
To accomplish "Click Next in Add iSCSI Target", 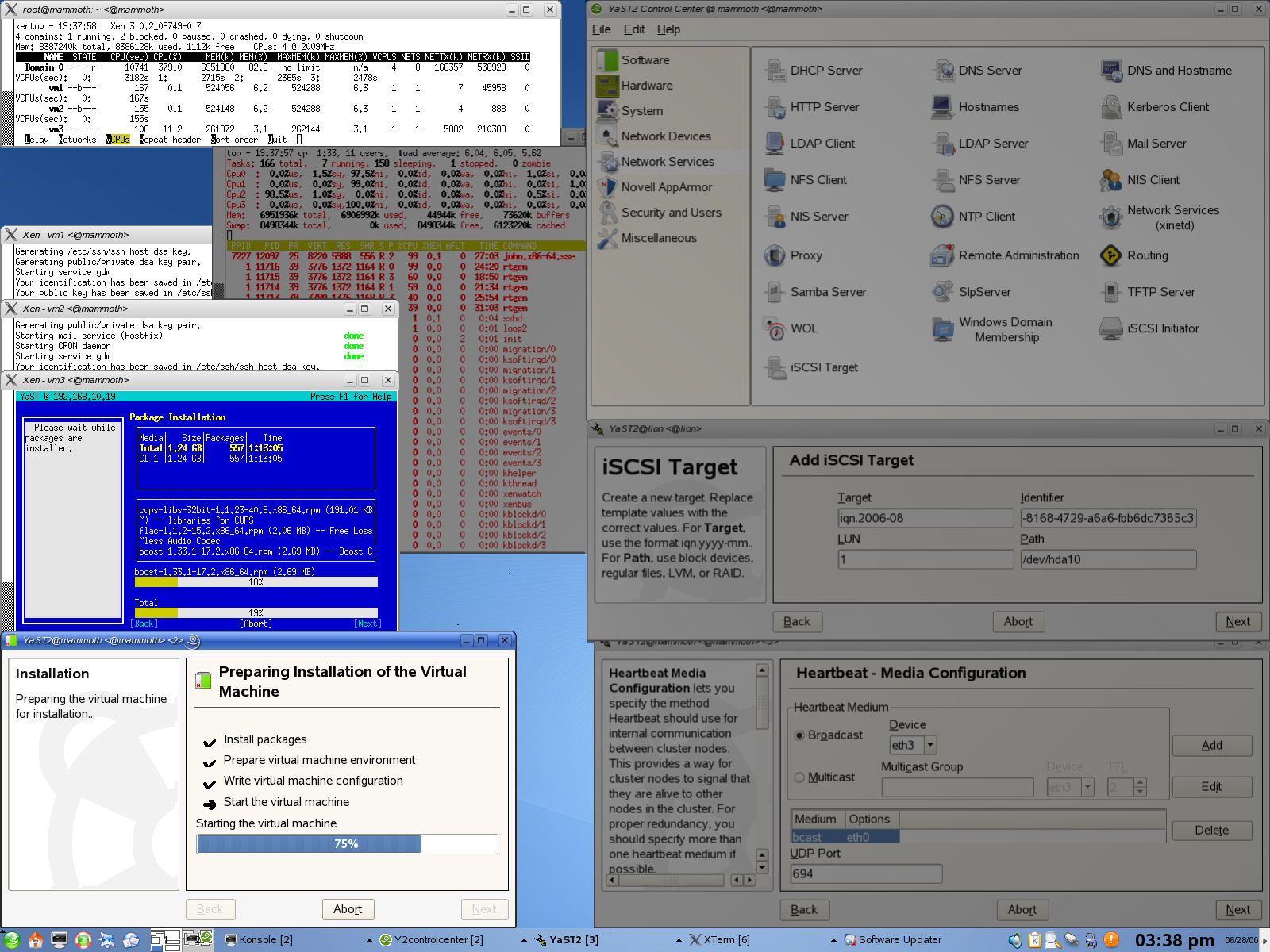I will 1237,622.
